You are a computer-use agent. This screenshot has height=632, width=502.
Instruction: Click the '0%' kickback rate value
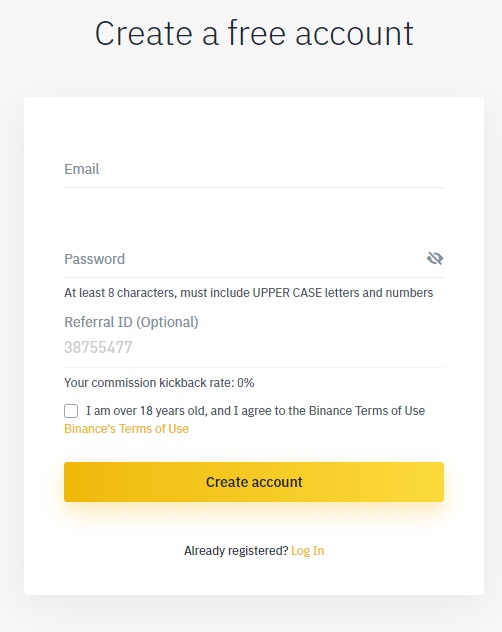click(246, 383)
